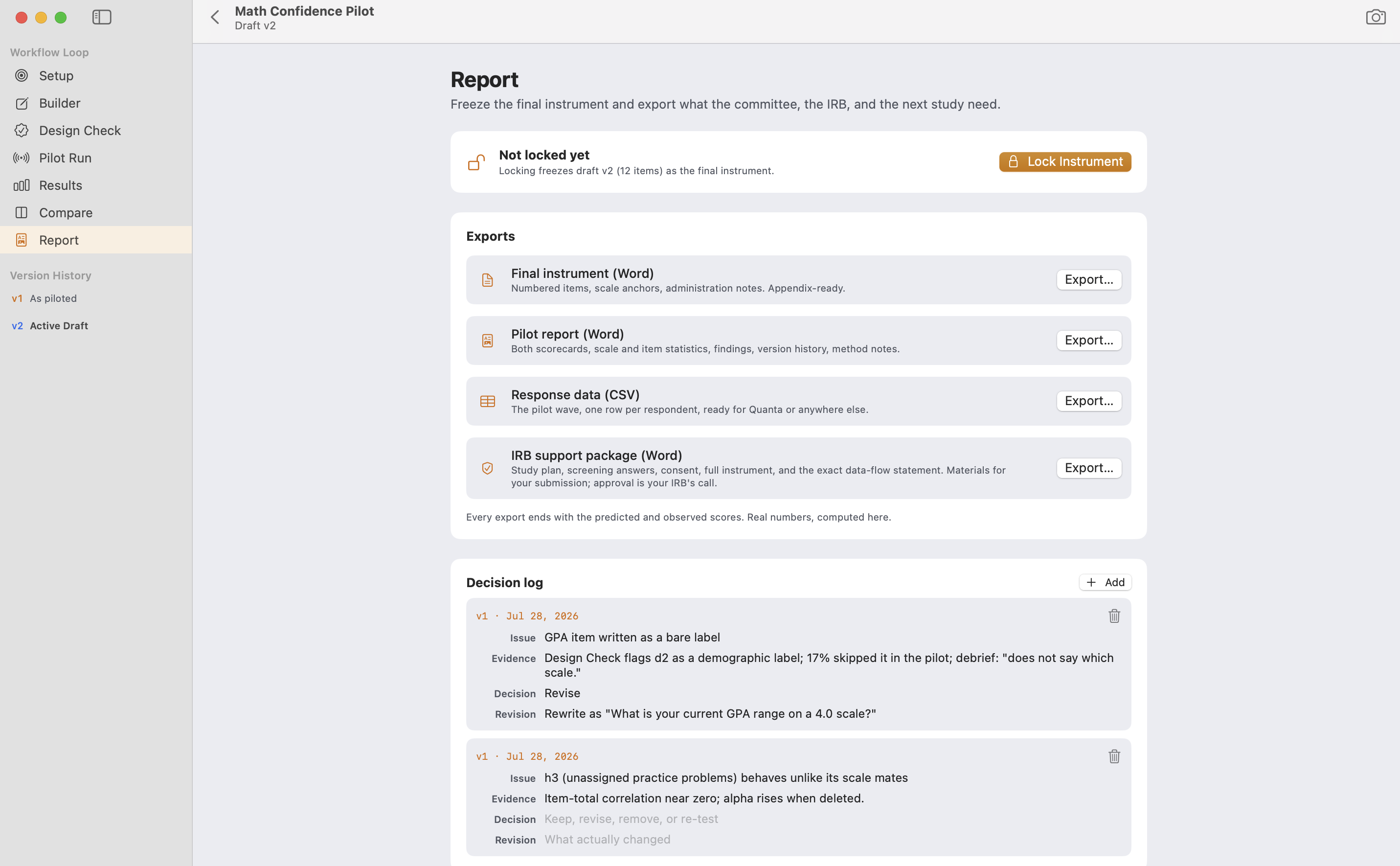
Task: Click the green zoom window button
Action: point(60,18)
